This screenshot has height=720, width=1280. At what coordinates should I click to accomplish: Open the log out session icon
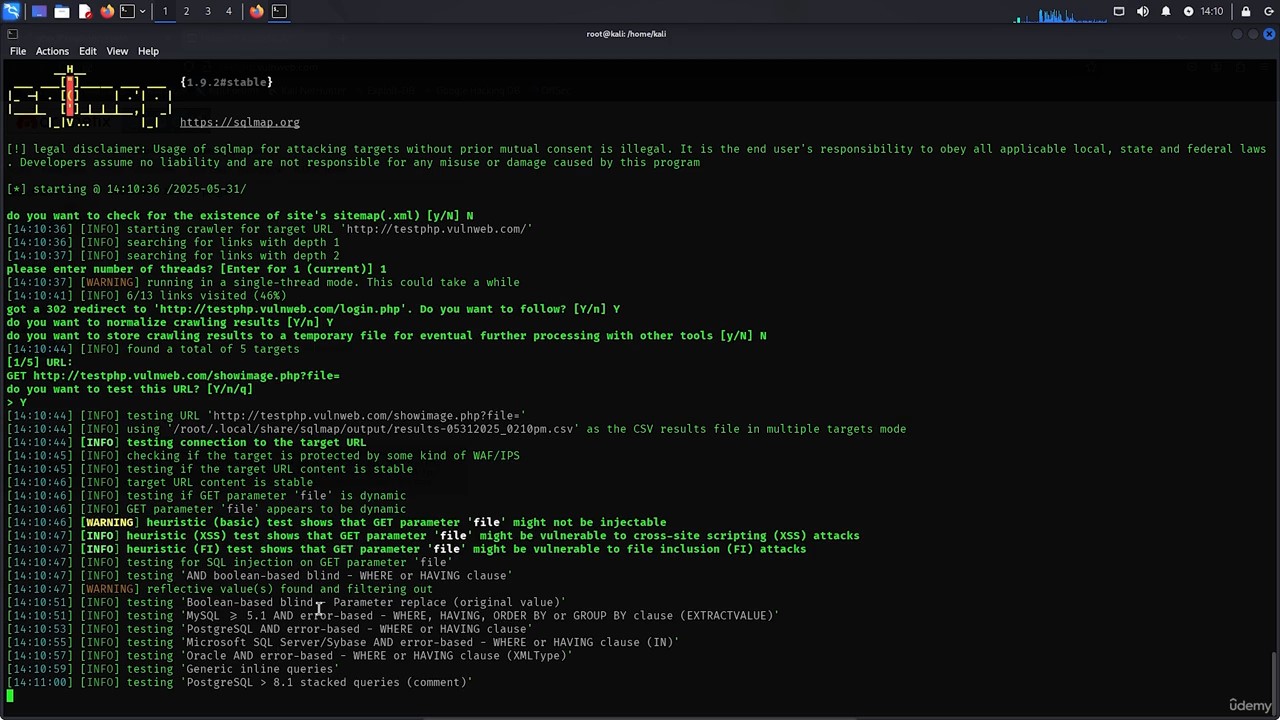pos(1268,11)
